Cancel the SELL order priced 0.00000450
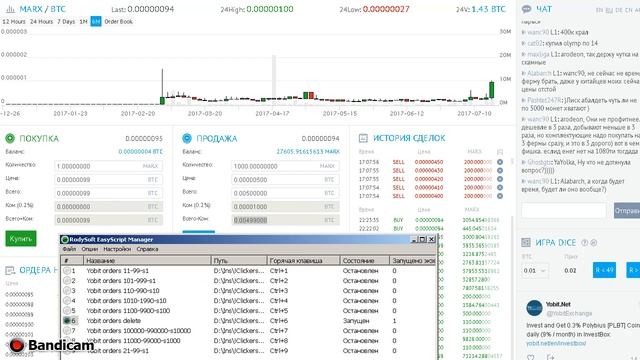This screenshot has height=360, width=640. coord(500,162)
